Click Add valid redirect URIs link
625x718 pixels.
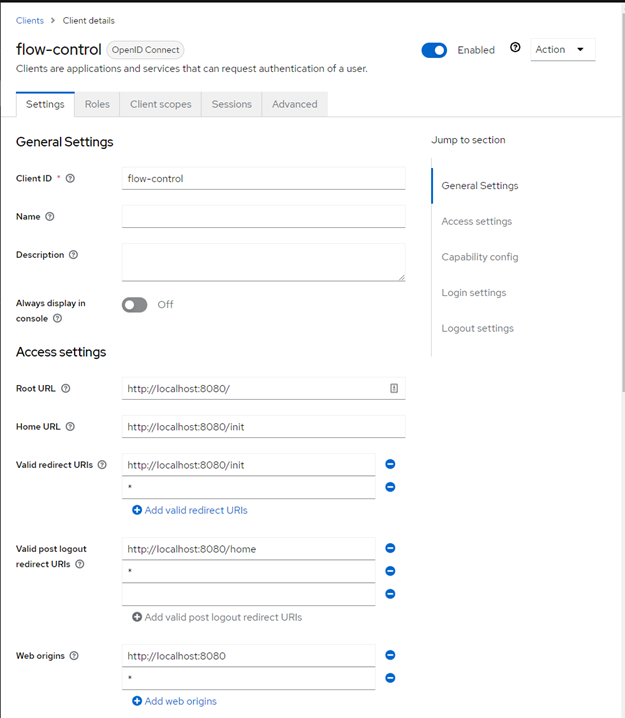pyautogui.click(x=189, y=510)
